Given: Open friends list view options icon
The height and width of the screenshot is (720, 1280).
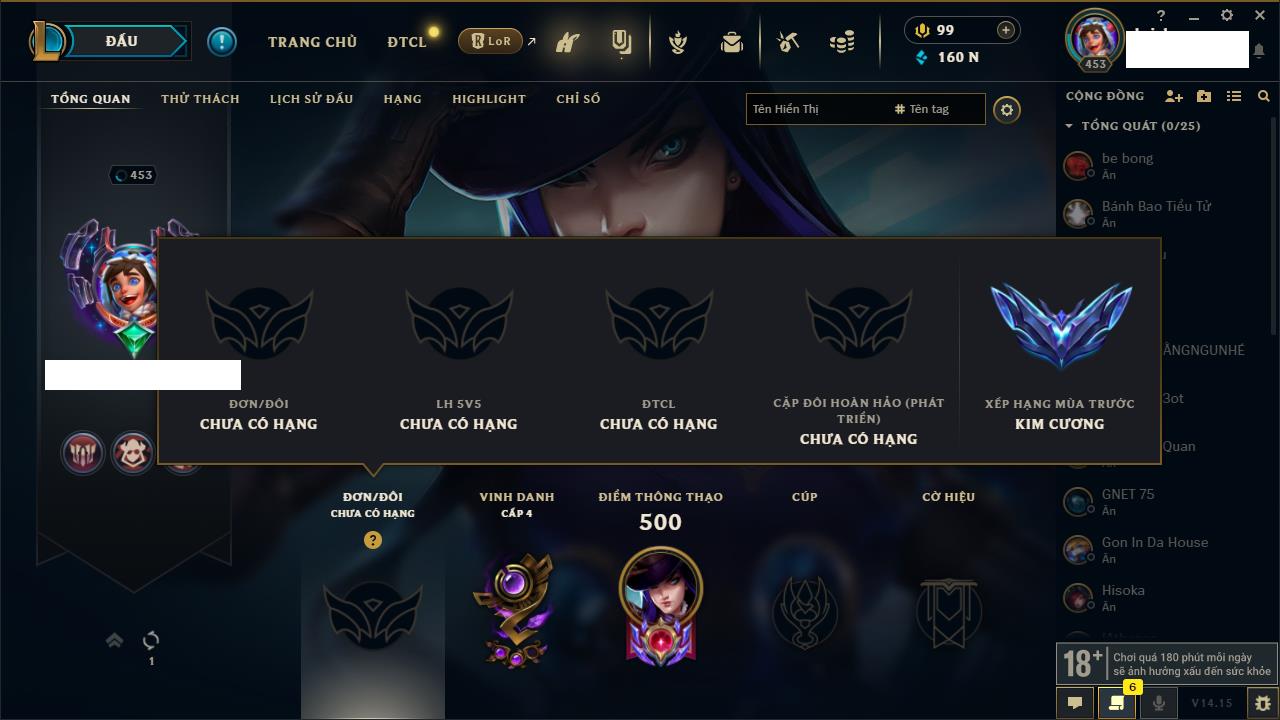Looking at the screenshot, I should [x=1234, y=96].
